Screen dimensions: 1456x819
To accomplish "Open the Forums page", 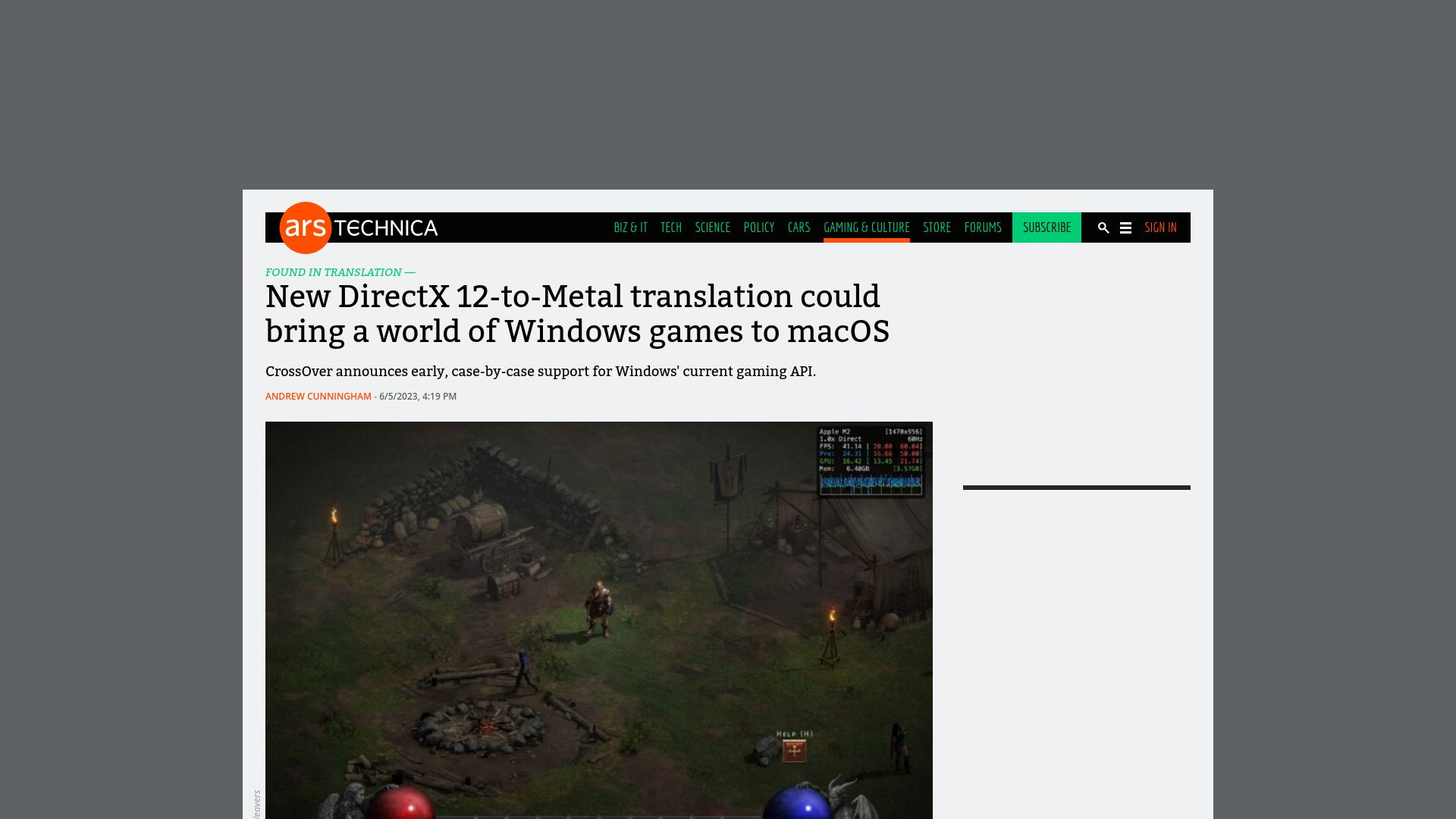I will [983, 227].
